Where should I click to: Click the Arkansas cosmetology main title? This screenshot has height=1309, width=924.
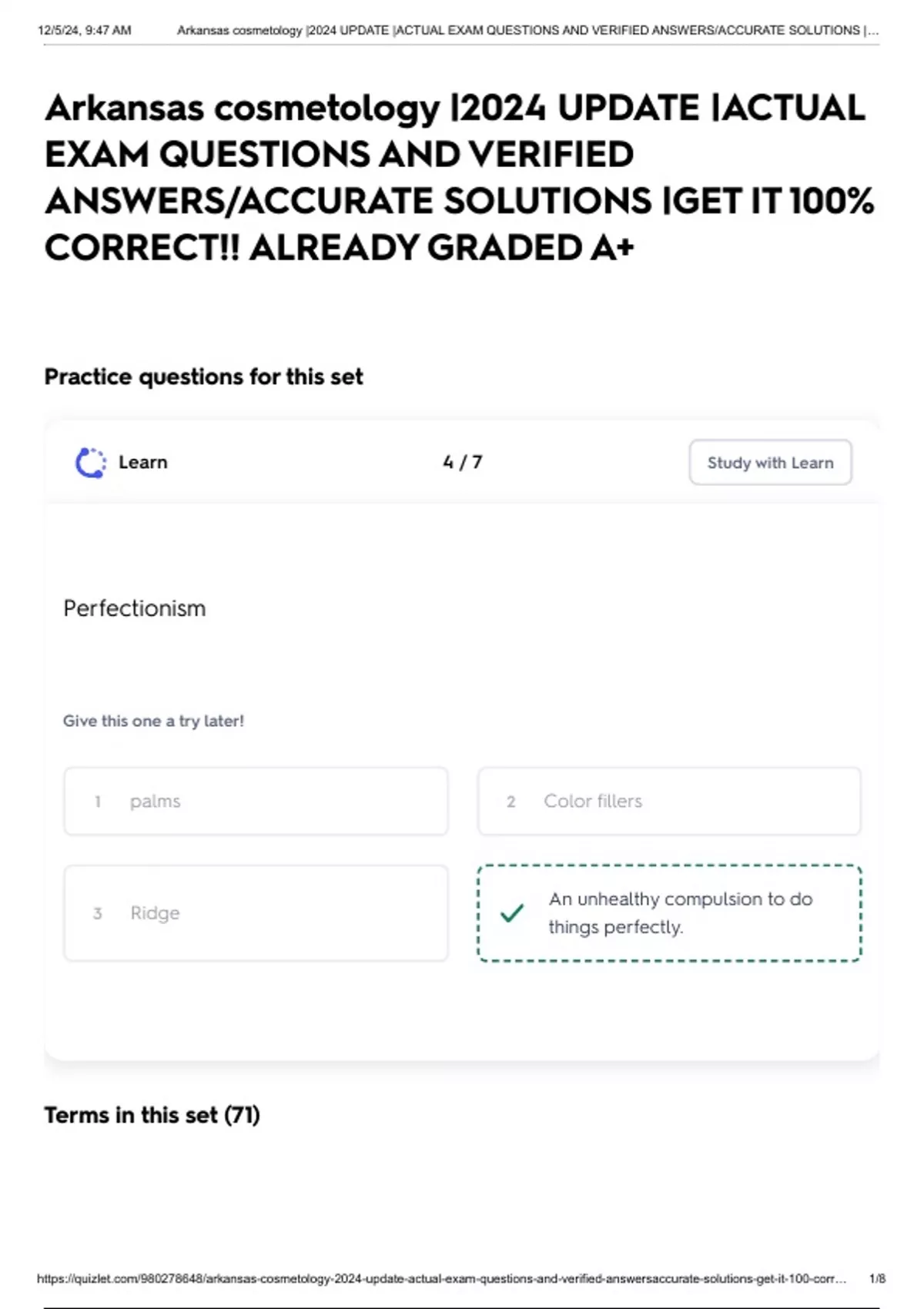point(459,177)
